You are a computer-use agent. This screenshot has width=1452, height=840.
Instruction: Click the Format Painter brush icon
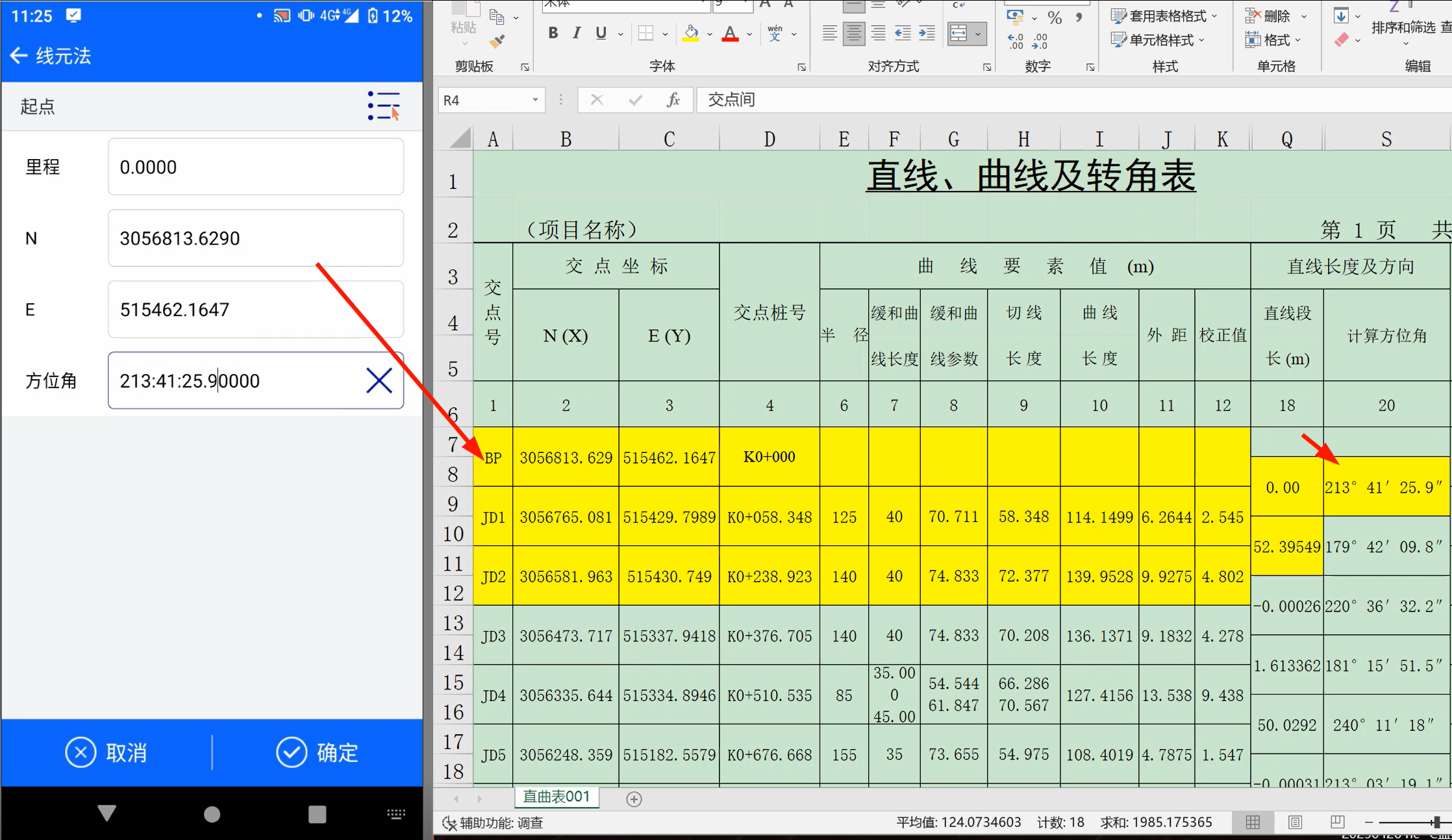[x=497, y=42]
